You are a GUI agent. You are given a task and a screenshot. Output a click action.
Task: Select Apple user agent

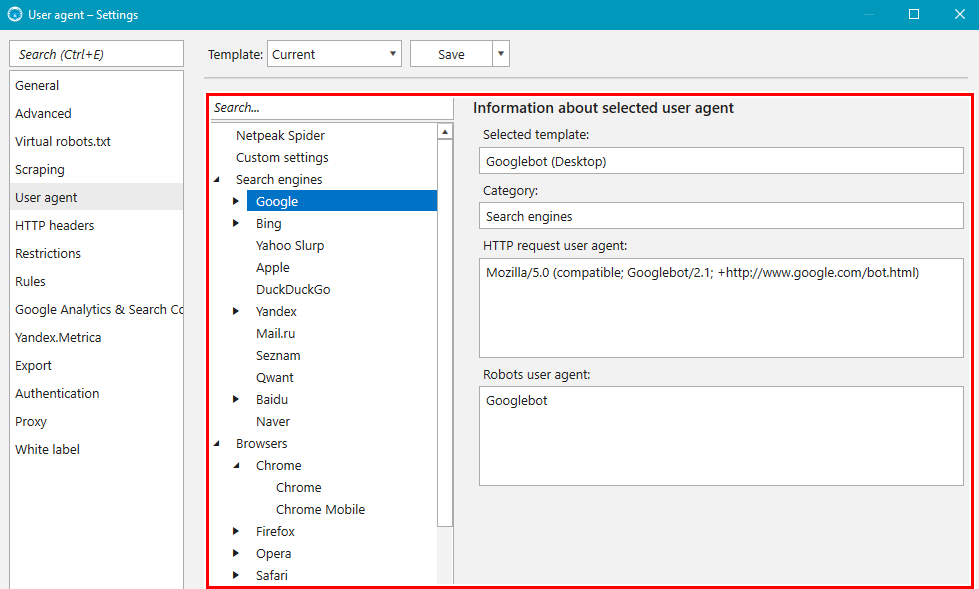(273, 267)
